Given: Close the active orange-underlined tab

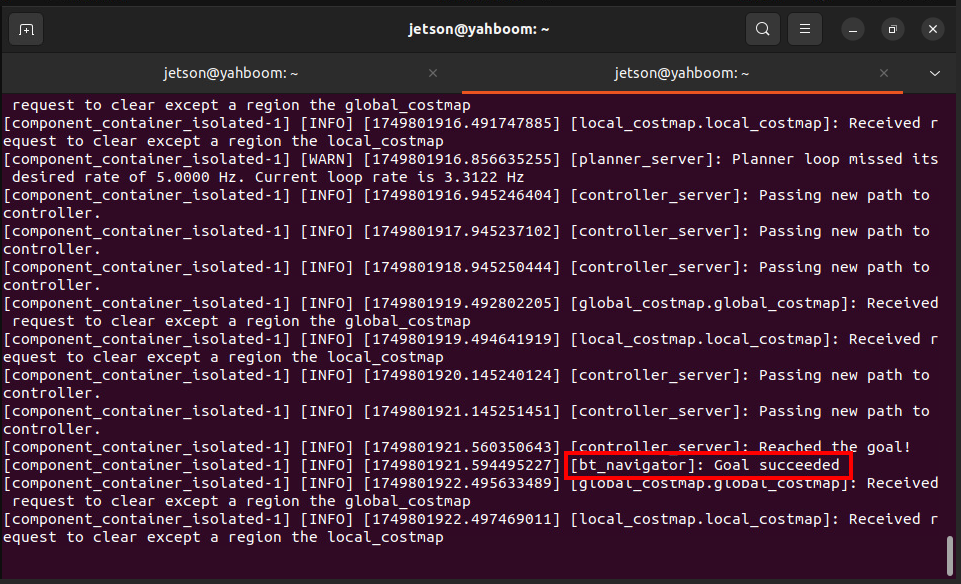Looking at the screenshot, I should 884,74.
